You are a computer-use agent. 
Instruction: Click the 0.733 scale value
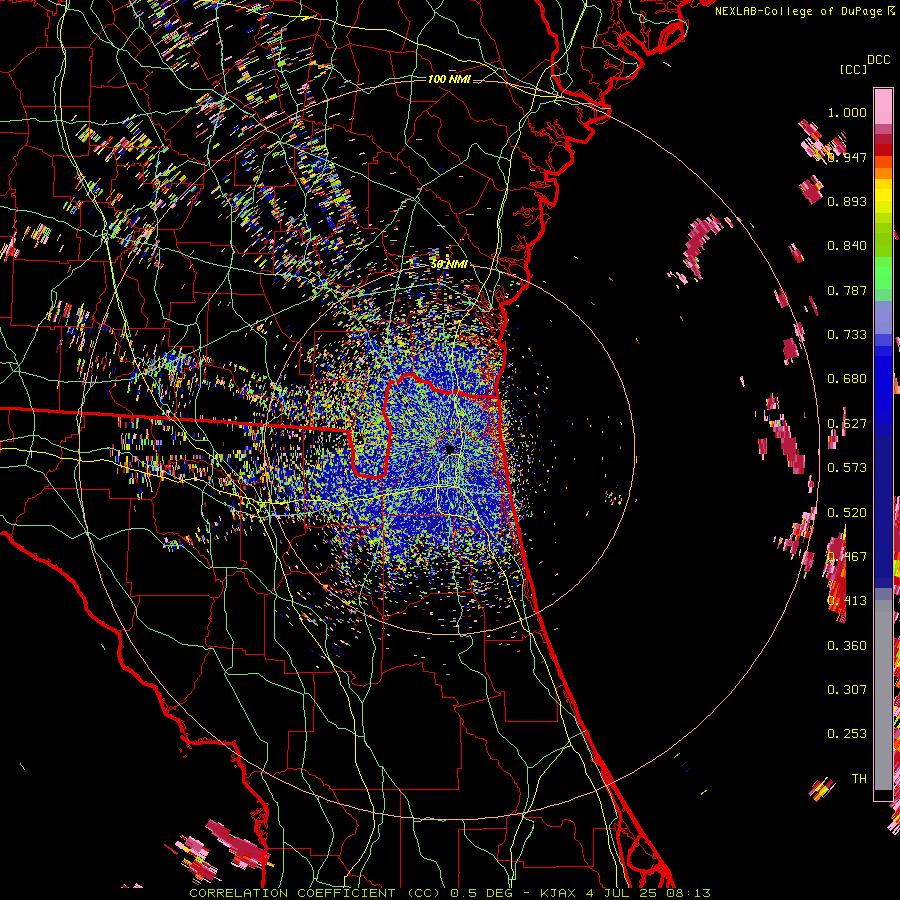(847, 335)
